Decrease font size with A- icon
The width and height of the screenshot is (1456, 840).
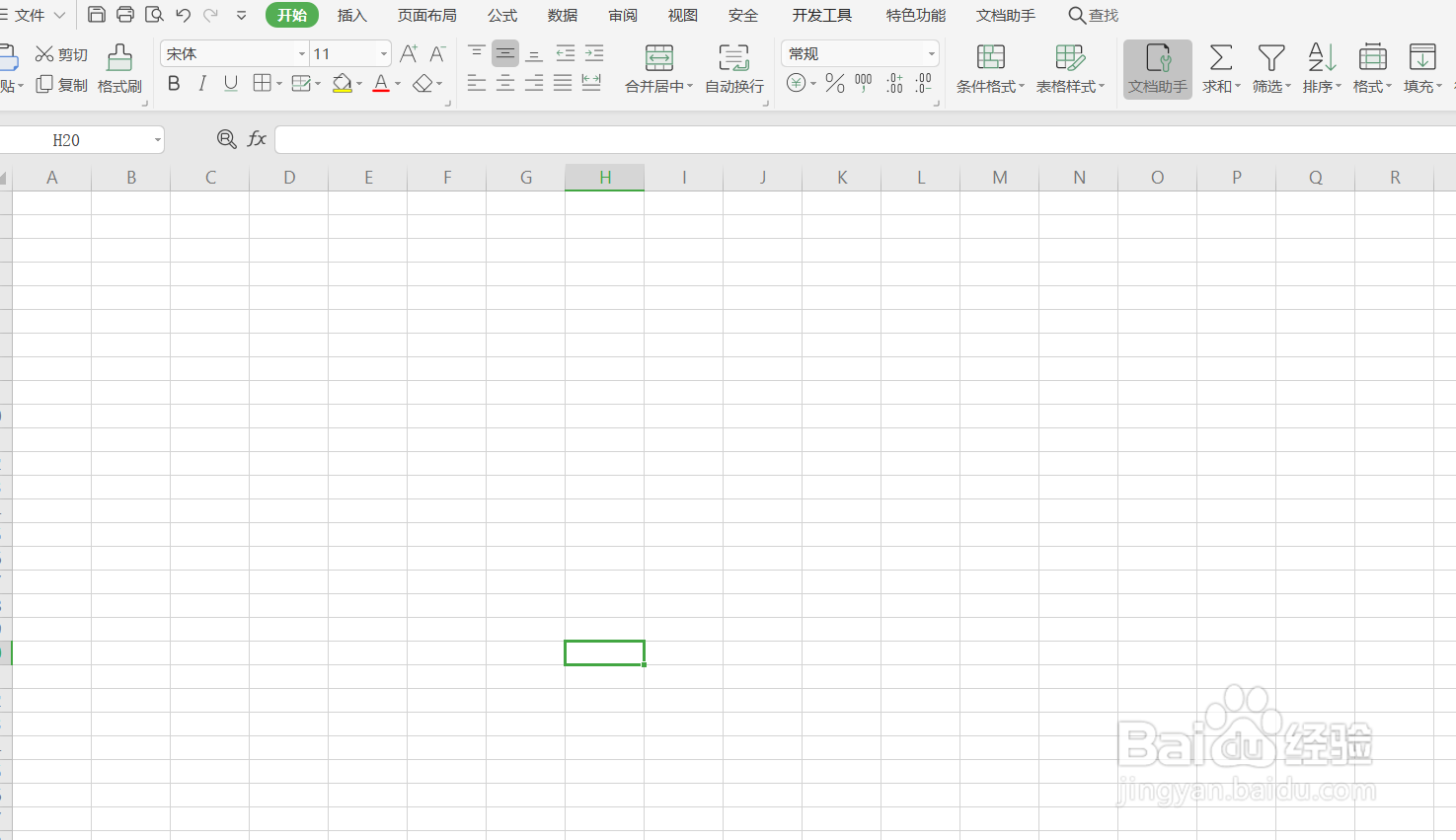tap(437, 53)
